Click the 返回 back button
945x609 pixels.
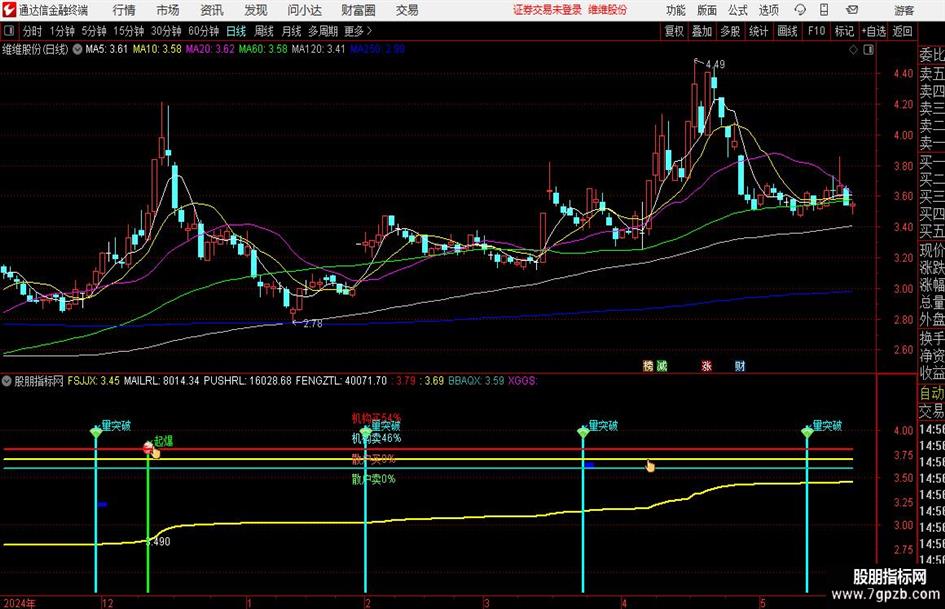coord(902,31)
